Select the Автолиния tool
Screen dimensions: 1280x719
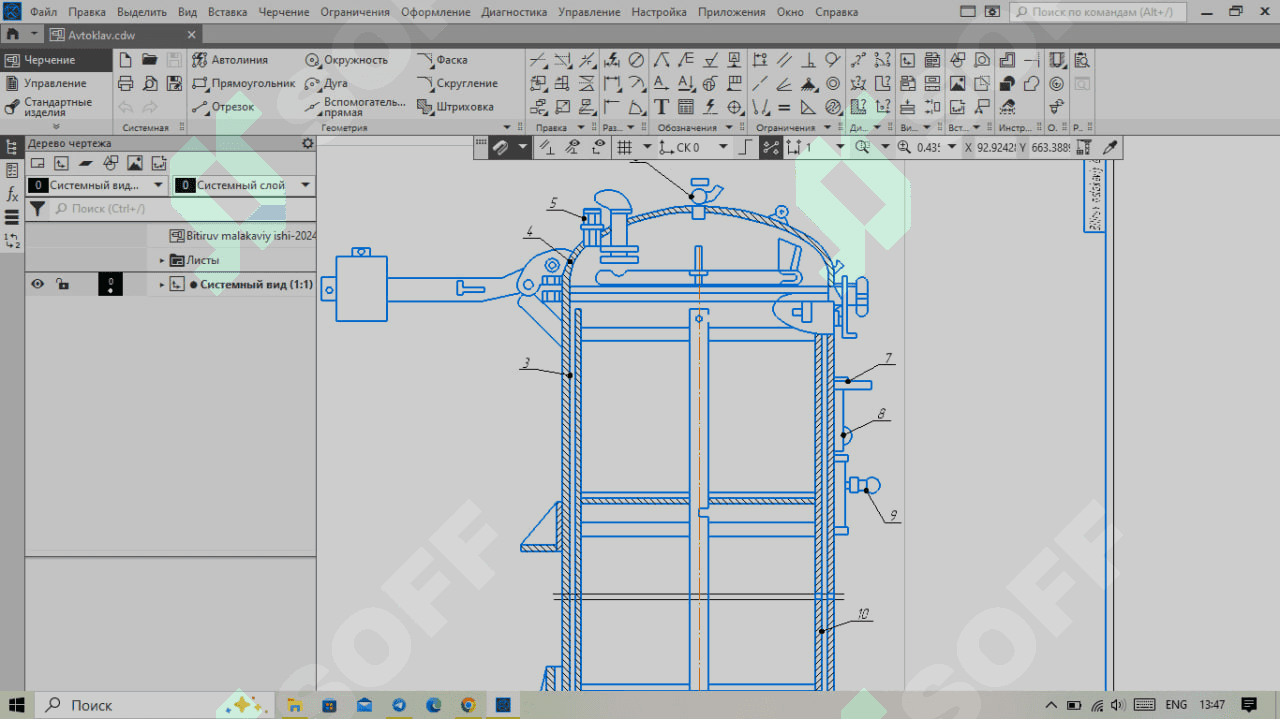[x=229, y=60]
